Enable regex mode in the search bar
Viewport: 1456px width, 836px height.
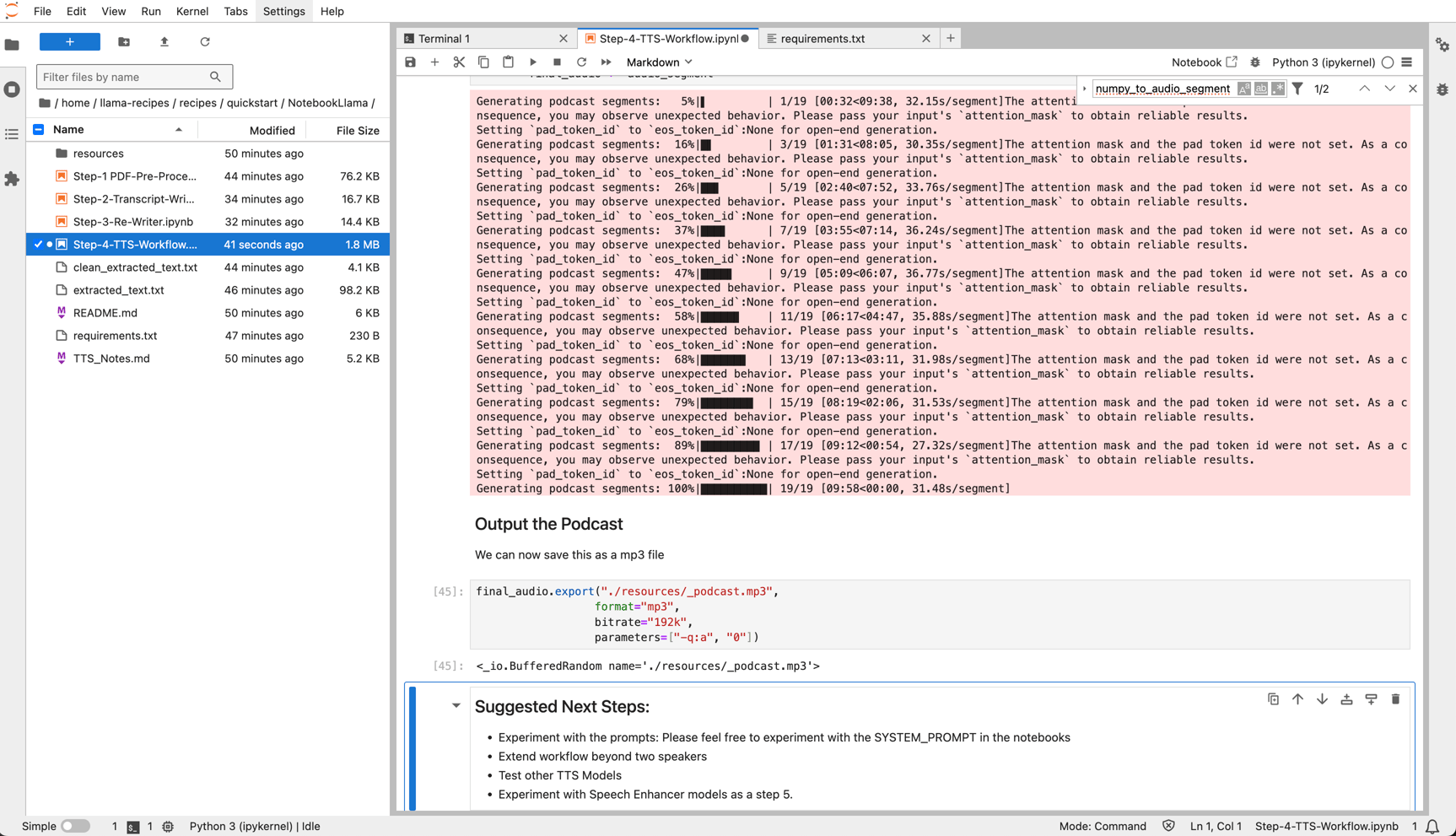click(1279, 89)
